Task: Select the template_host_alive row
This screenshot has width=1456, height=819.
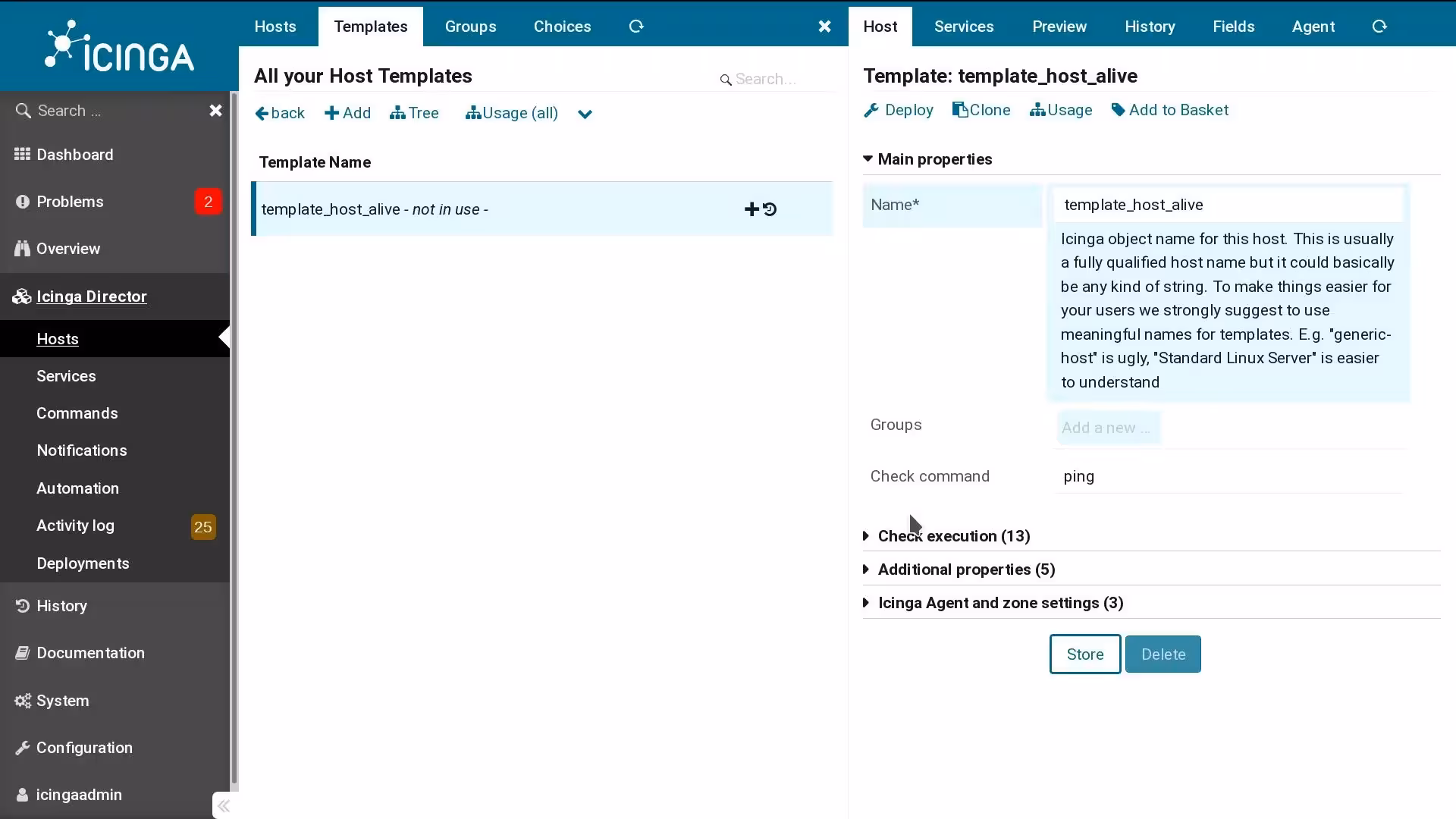Action: [542, 209]
